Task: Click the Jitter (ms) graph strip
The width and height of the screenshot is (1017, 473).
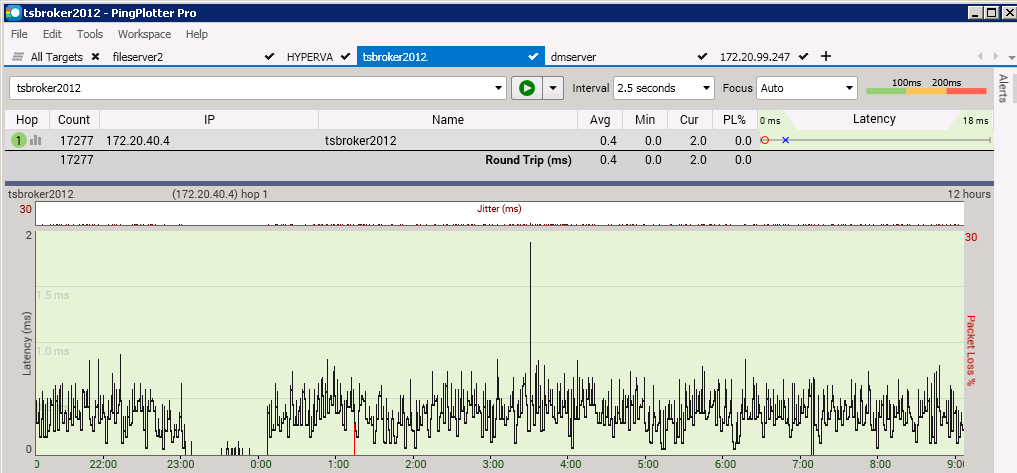Action: tap(499, 213)
